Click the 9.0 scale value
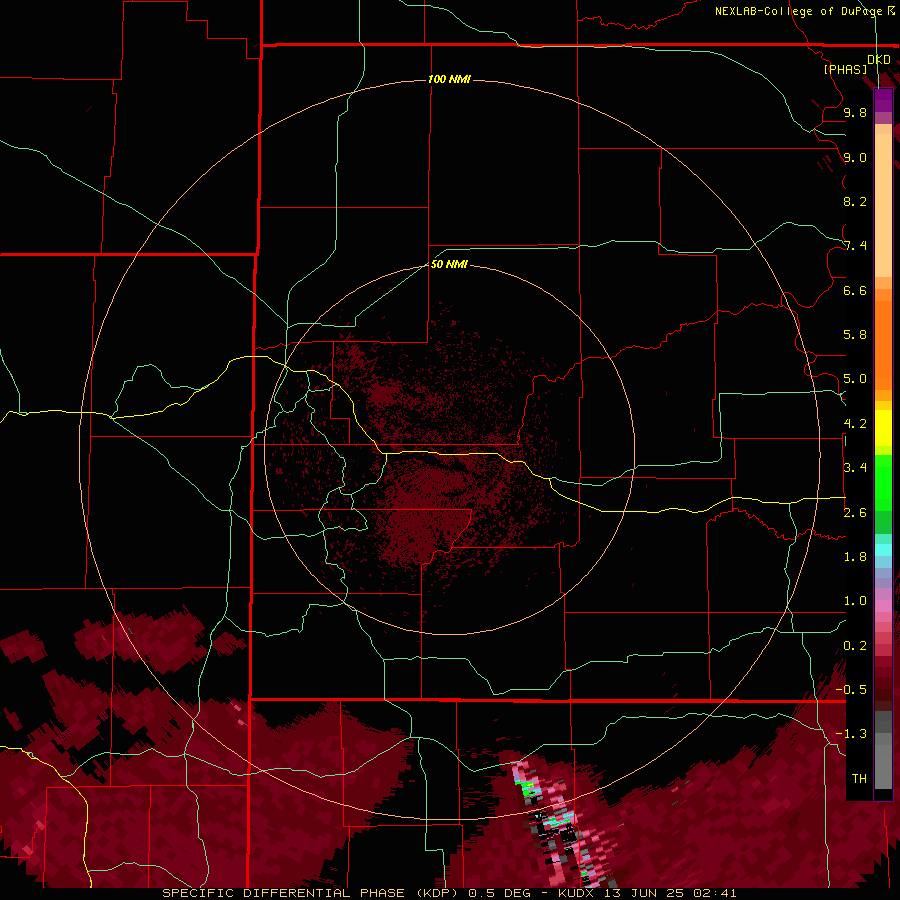Image resolution: width=900 pixels, height=900 pixels. coord(855,157)
